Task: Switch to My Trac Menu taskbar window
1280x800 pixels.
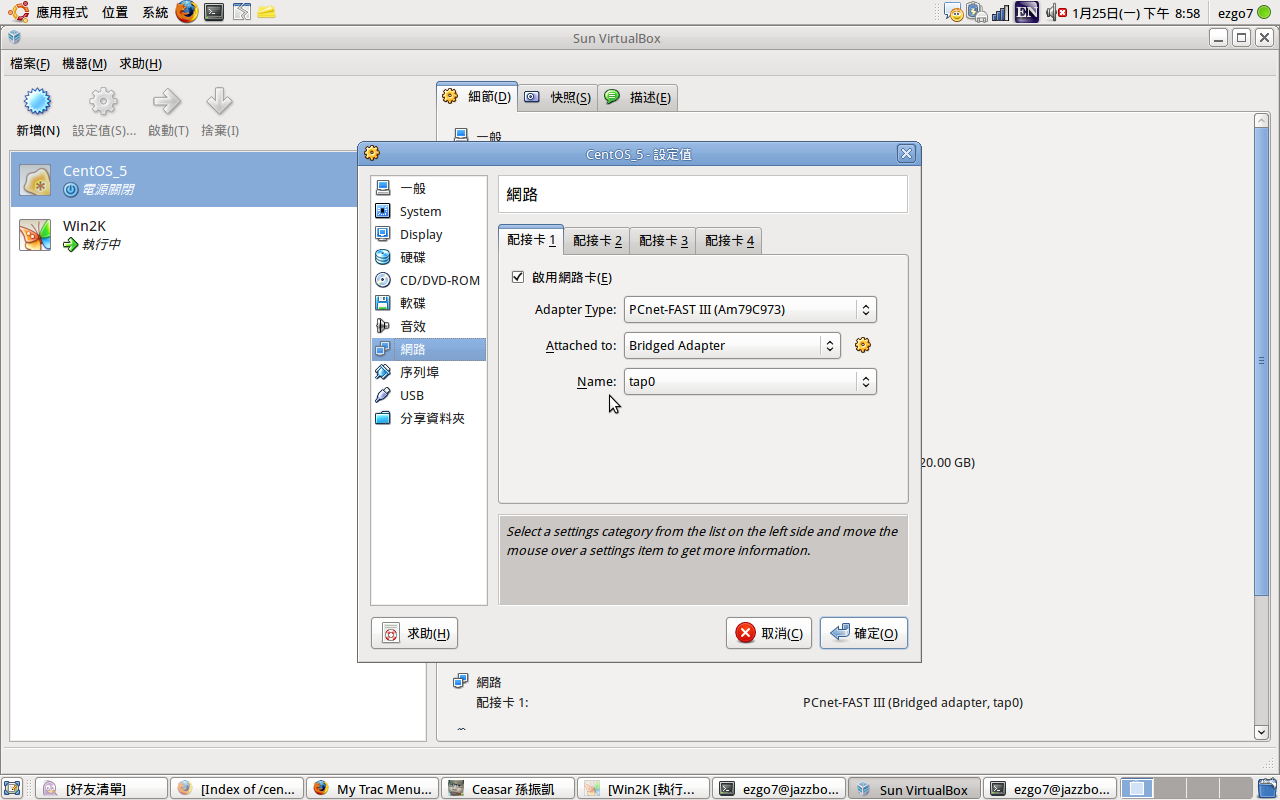Action: (372, 788)
